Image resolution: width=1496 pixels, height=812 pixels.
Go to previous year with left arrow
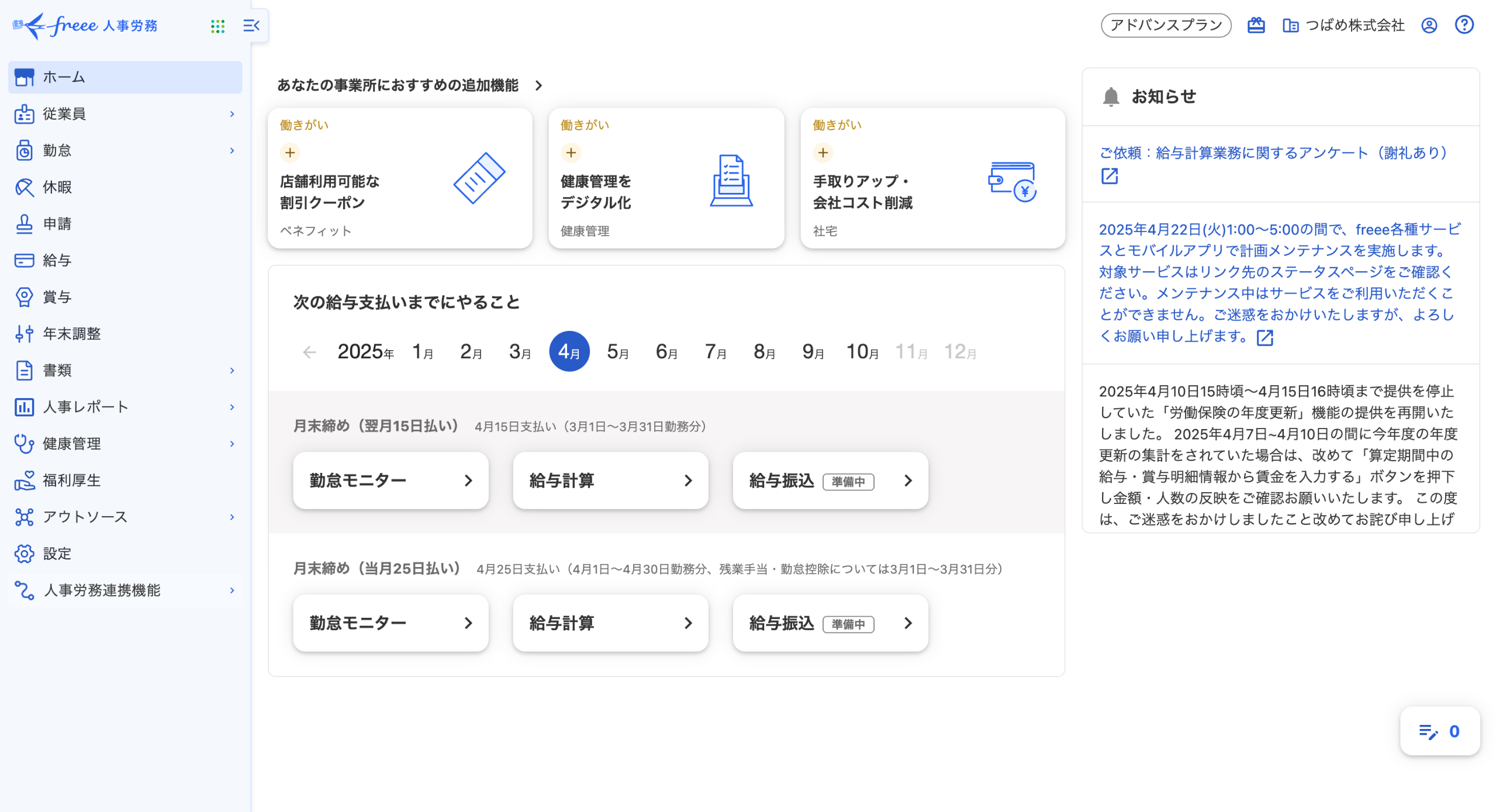click(x=309, y=352)
